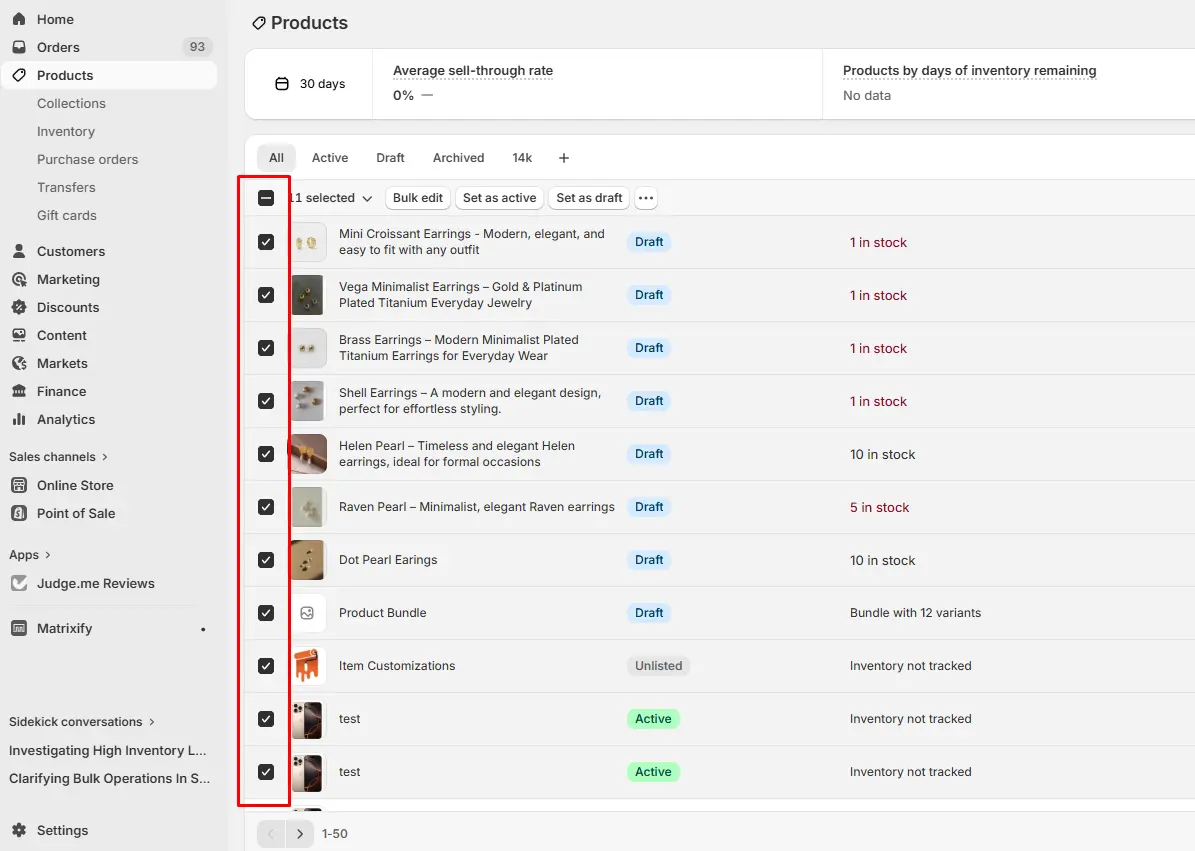Click Products by days of inventory remaining

coord(969,71)
